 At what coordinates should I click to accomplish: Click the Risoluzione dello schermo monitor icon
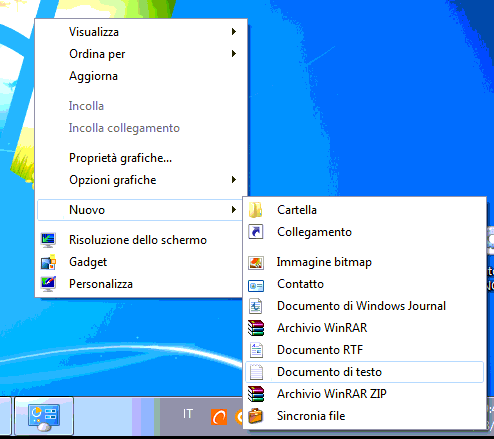click(x=48, y=240)
